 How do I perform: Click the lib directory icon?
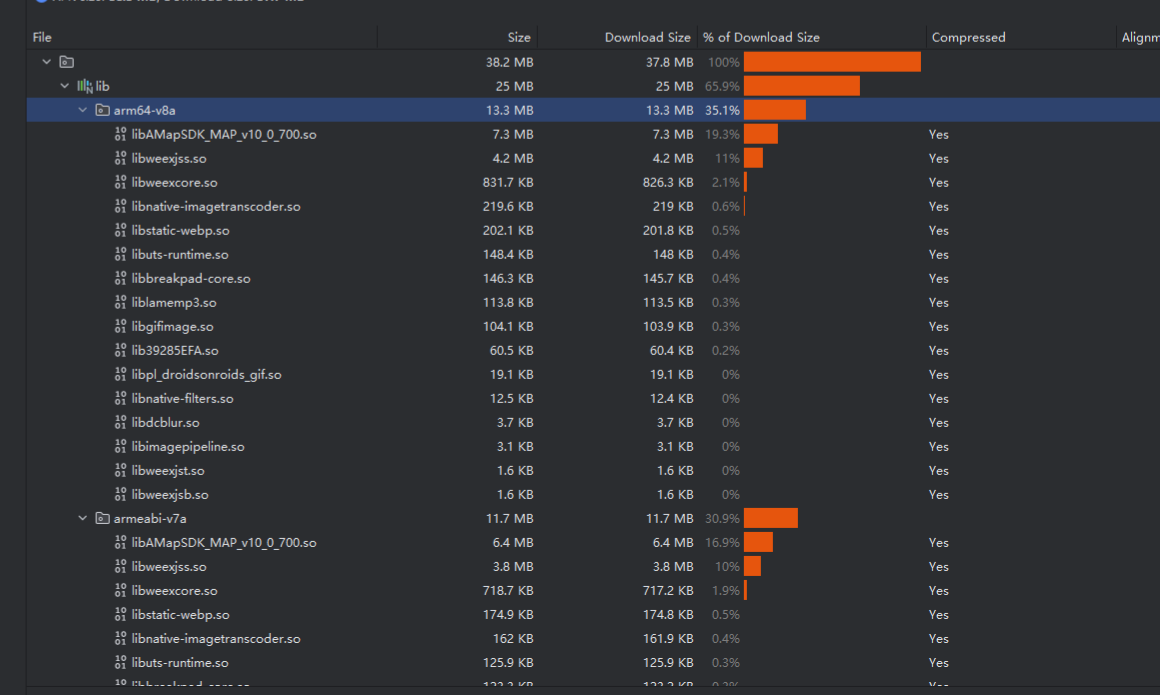85,86
